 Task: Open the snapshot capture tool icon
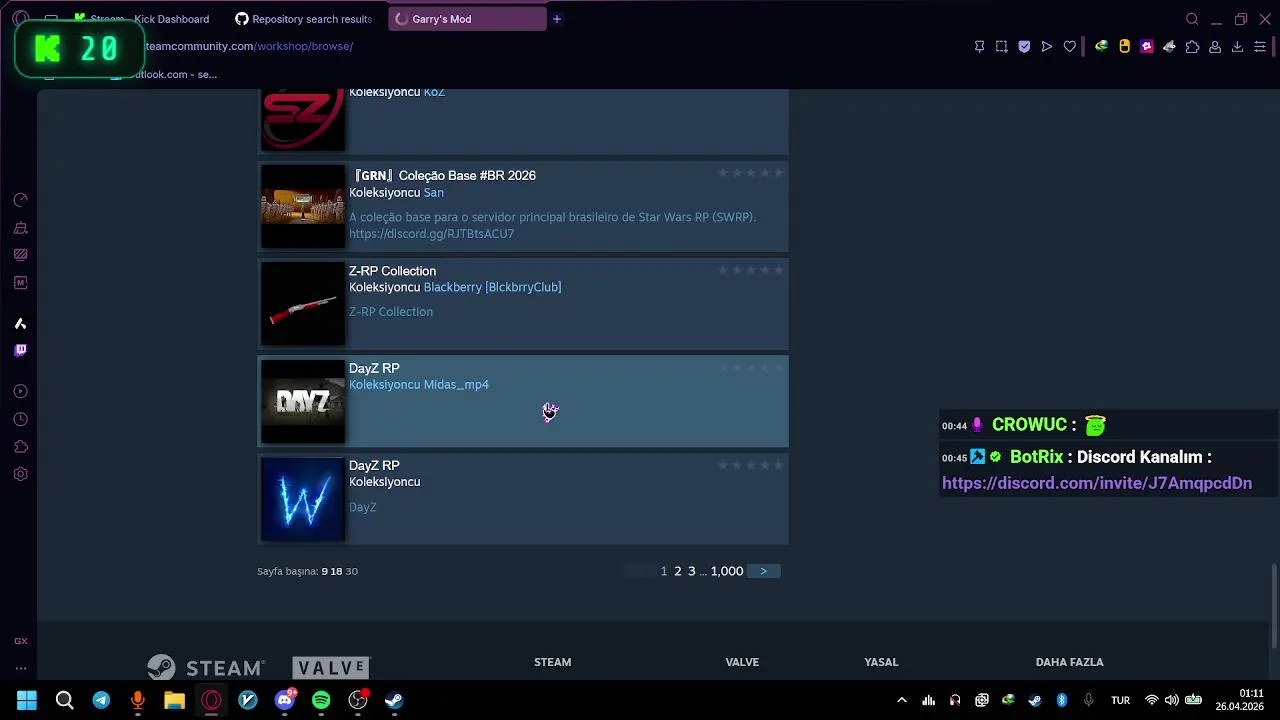pyautogui.click(x=1001, y=46)
